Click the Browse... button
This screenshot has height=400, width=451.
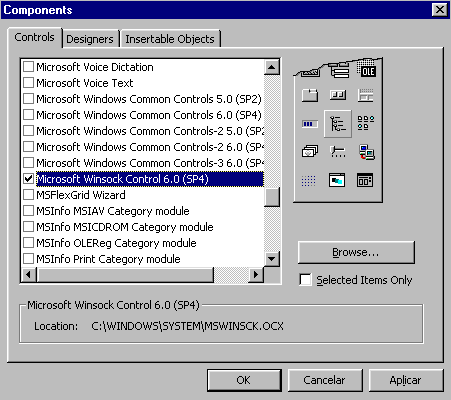[356, 252]
